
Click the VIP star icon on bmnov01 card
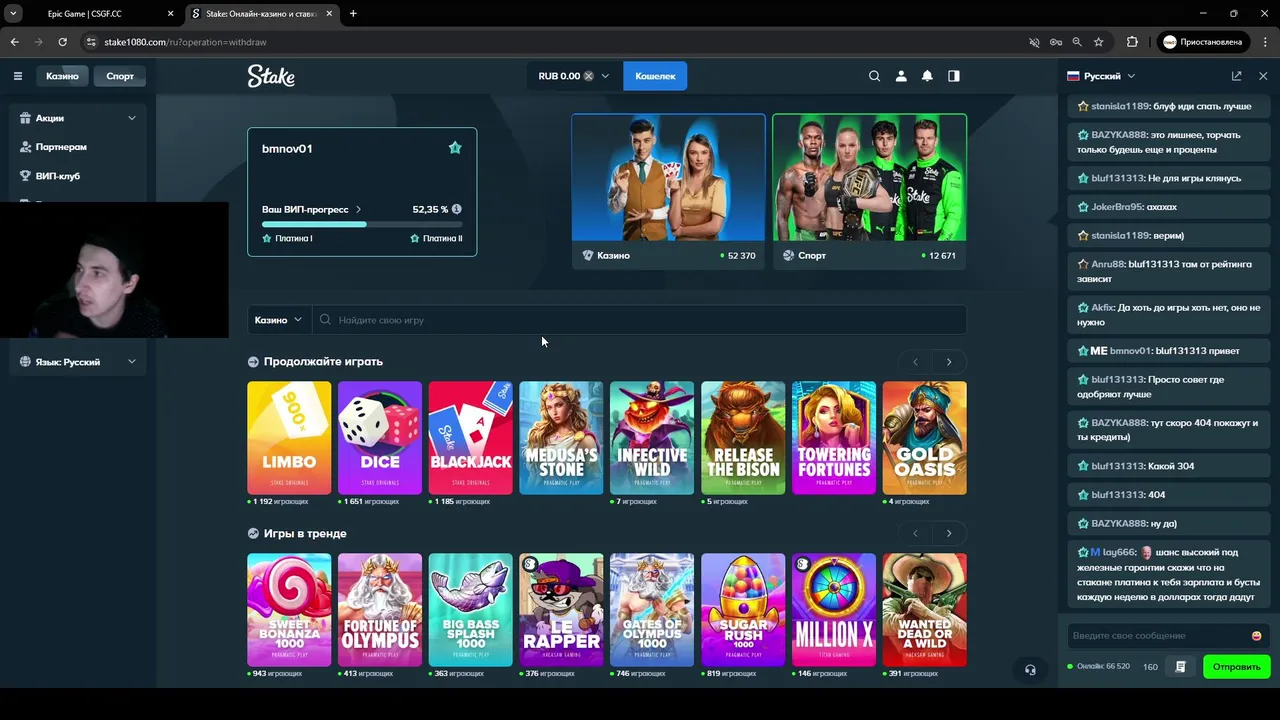click(455, 148)
